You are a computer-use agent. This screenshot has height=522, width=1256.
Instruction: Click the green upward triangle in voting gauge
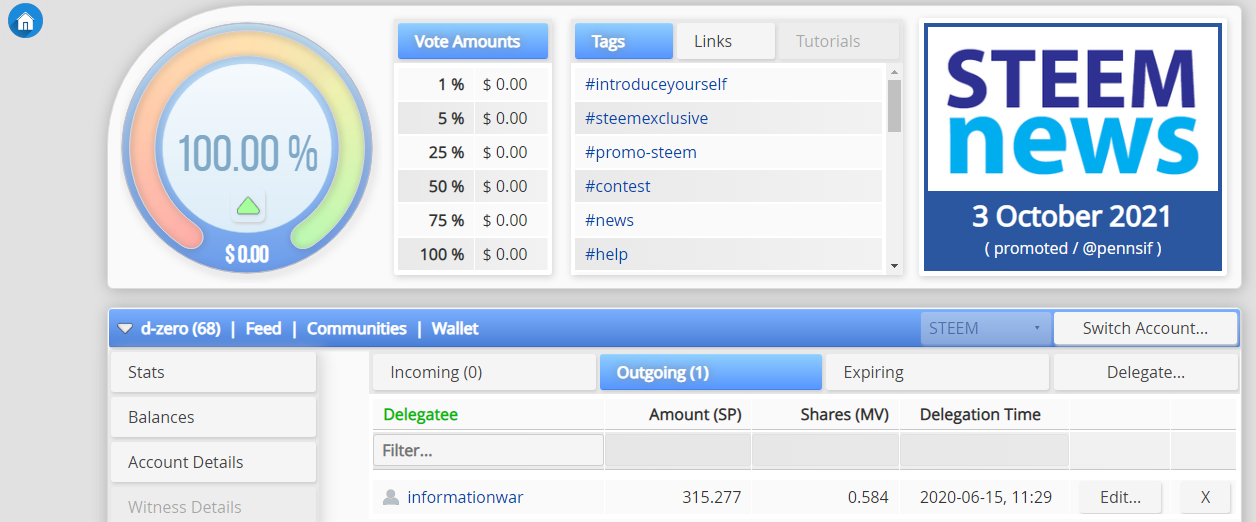(248, 207)
